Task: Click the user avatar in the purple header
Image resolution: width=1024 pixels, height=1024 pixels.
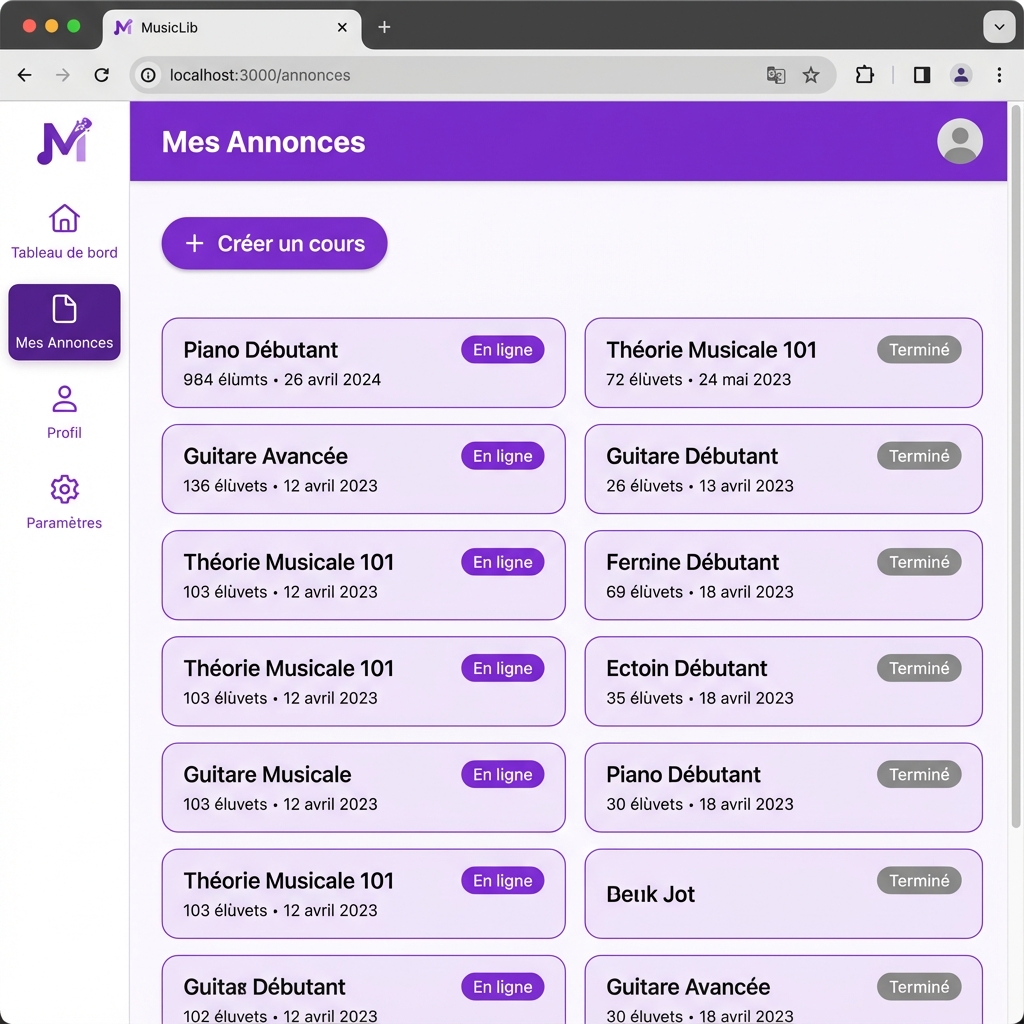Action: 959,141
